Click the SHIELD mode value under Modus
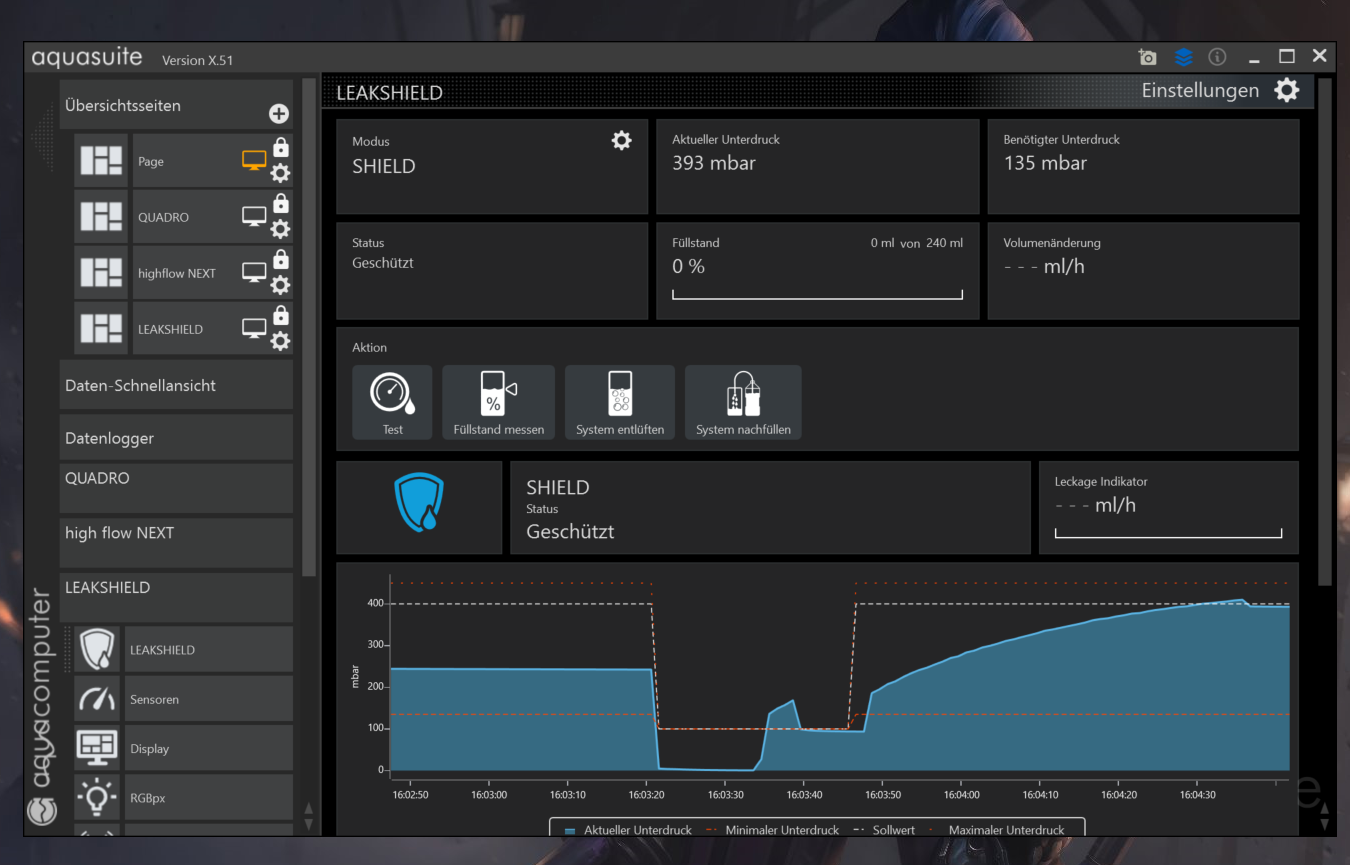The height and width of the screenshot is (865, 1350). pos(383,167)
